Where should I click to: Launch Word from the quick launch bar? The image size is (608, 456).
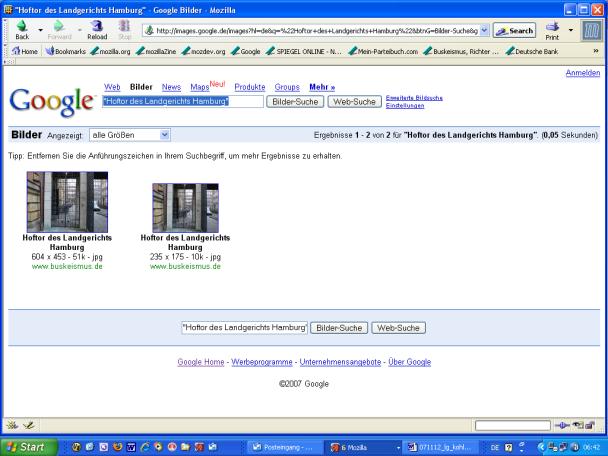pyautogui.click(x=131, y=447)
